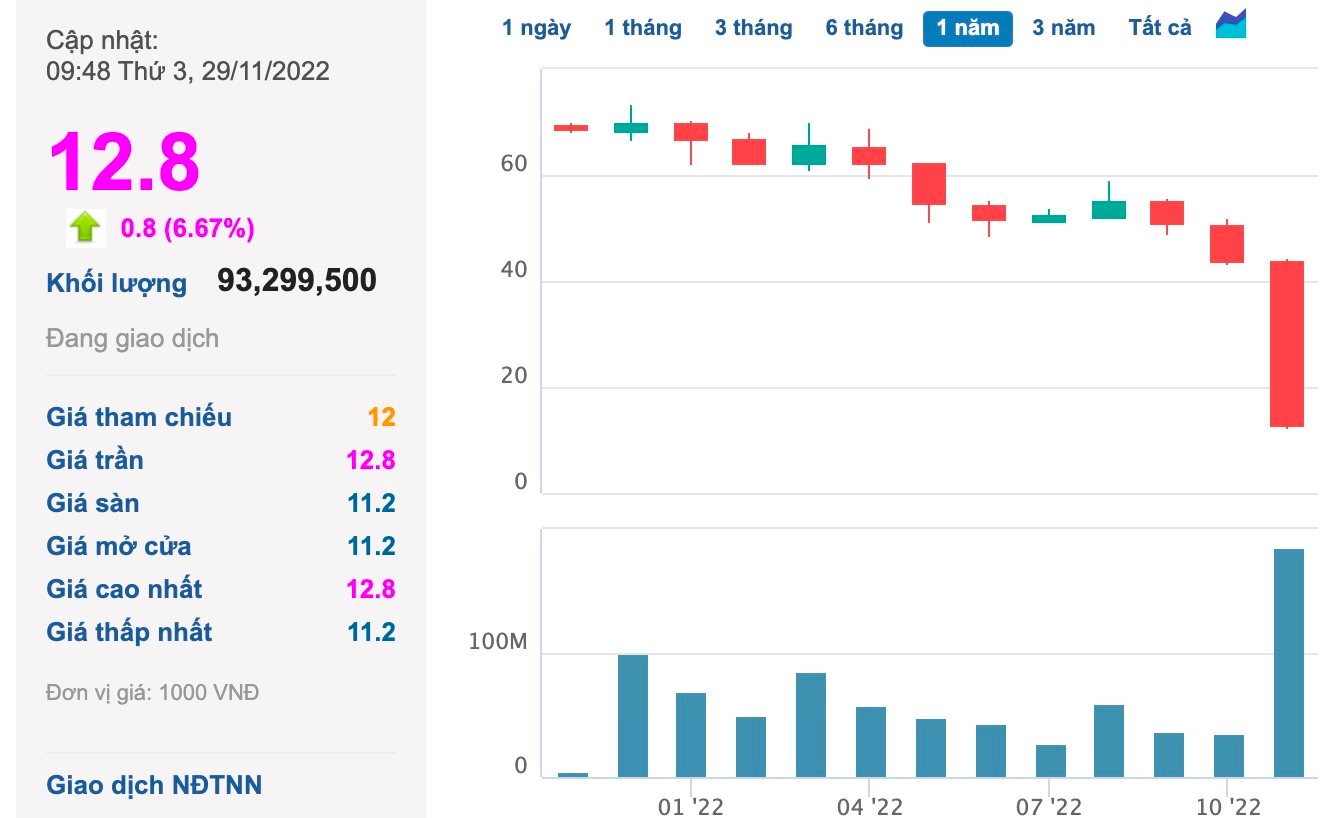Click the 'Đơn vị giá: 1000 VNĐ' note
This screenshot has height=818, width=1328.
point(152,692)
